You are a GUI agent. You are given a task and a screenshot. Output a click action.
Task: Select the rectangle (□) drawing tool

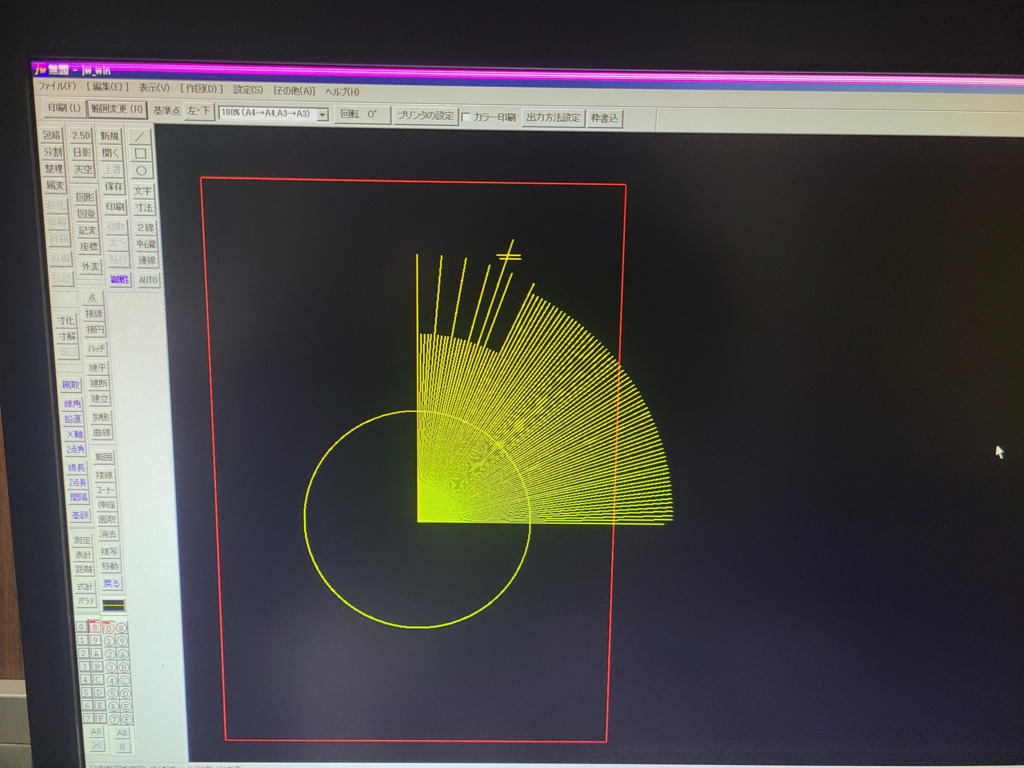pyautogui.click(x=142, y=153)
